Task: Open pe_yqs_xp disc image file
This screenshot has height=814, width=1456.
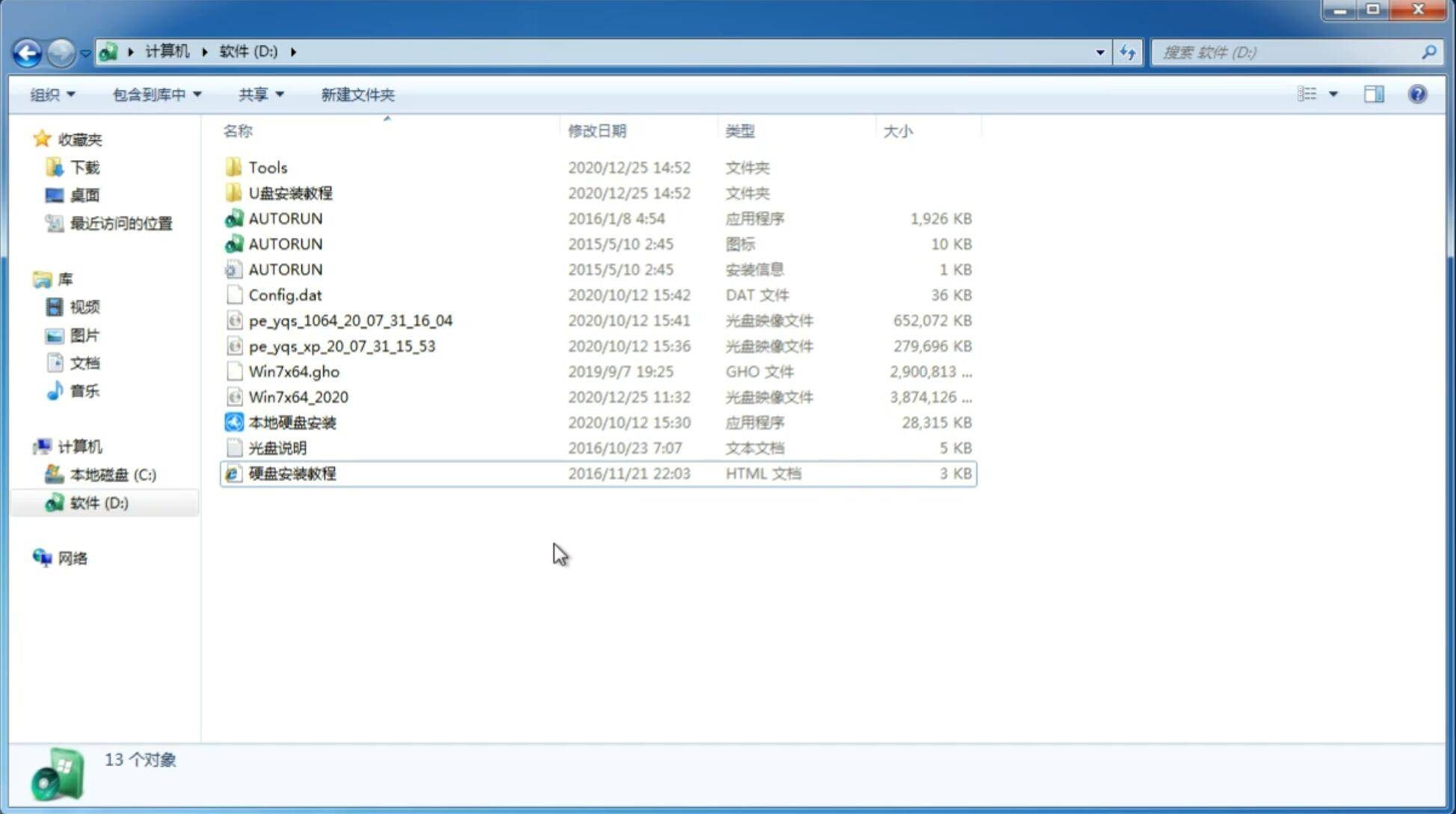Action: (x=341, y=345)
